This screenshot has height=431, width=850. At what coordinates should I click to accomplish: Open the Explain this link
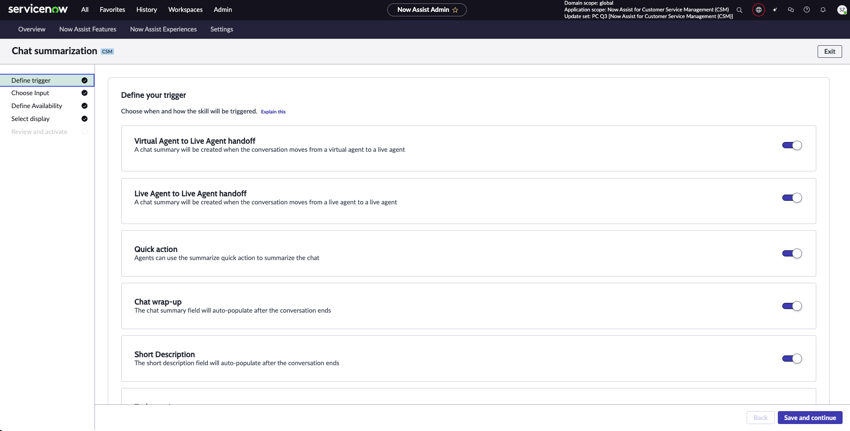point(273,112)
